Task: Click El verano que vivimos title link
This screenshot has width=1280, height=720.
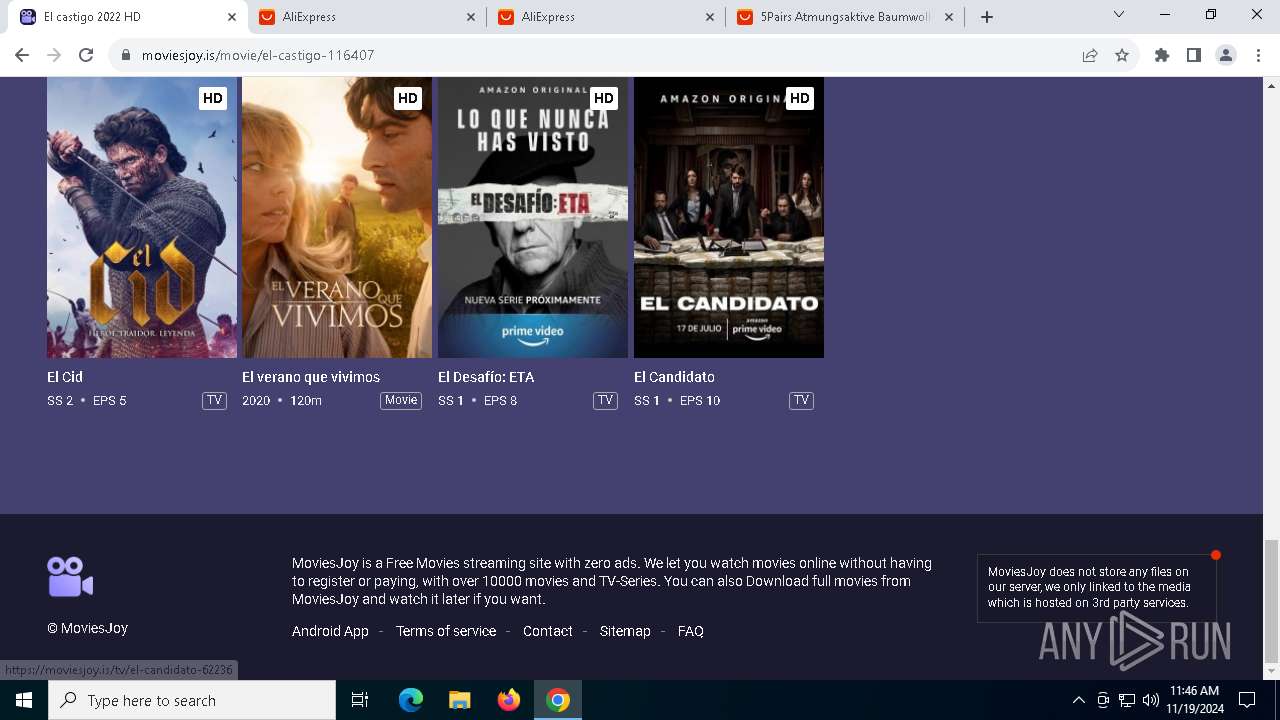Action: point(311,377)
